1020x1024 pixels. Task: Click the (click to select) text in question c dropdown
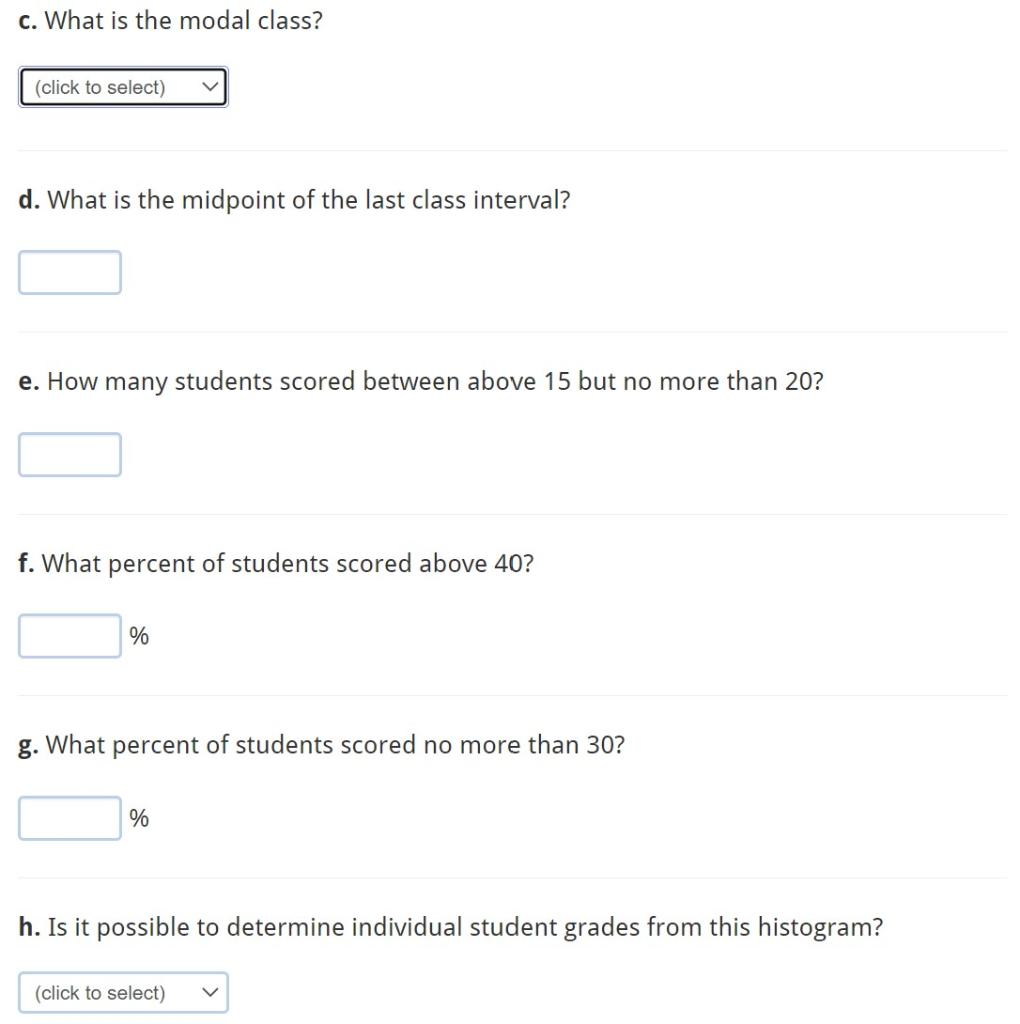[95, 87]
